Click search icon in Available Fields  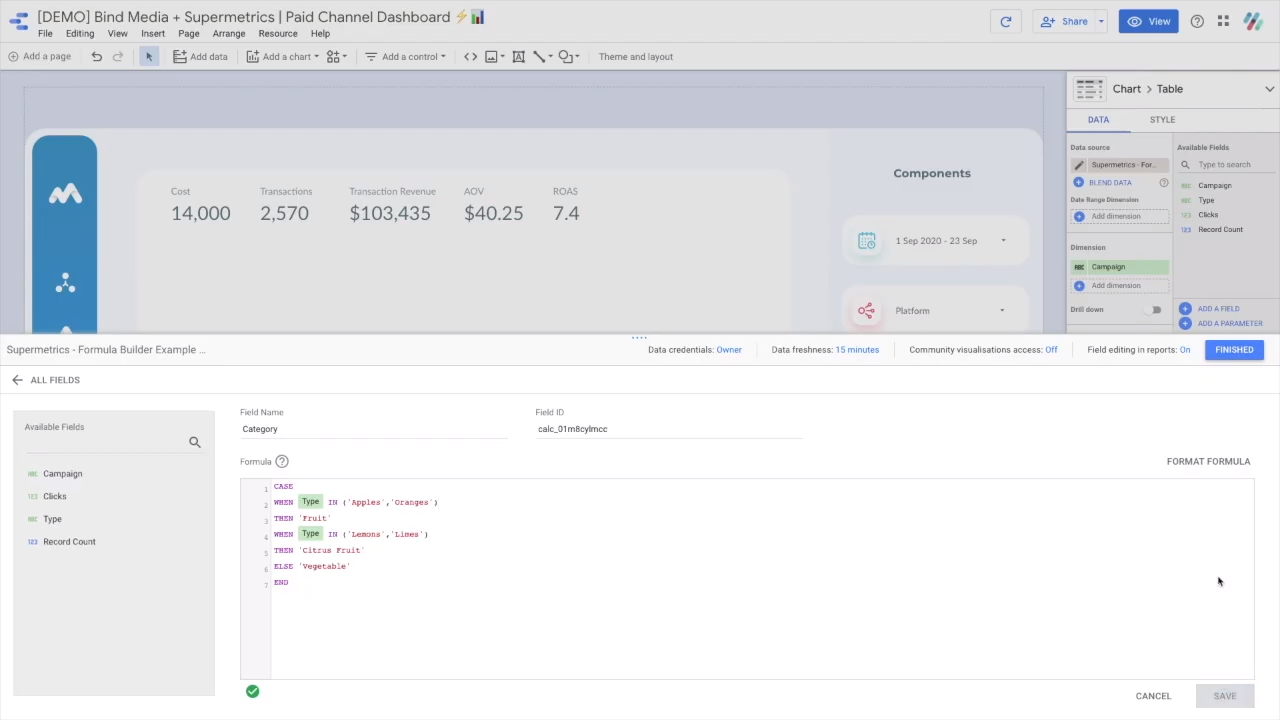tap(195, 442)
